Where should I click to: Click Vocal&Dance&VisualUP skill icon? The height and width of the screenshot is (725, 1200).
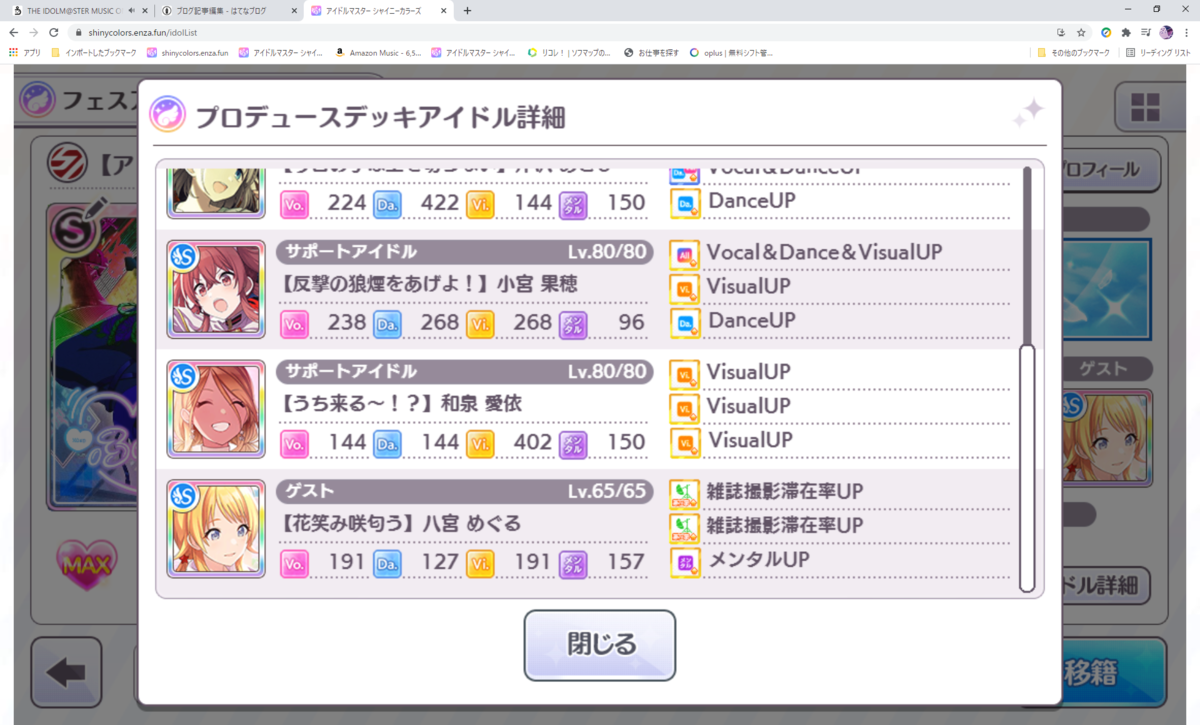(685, 254)
